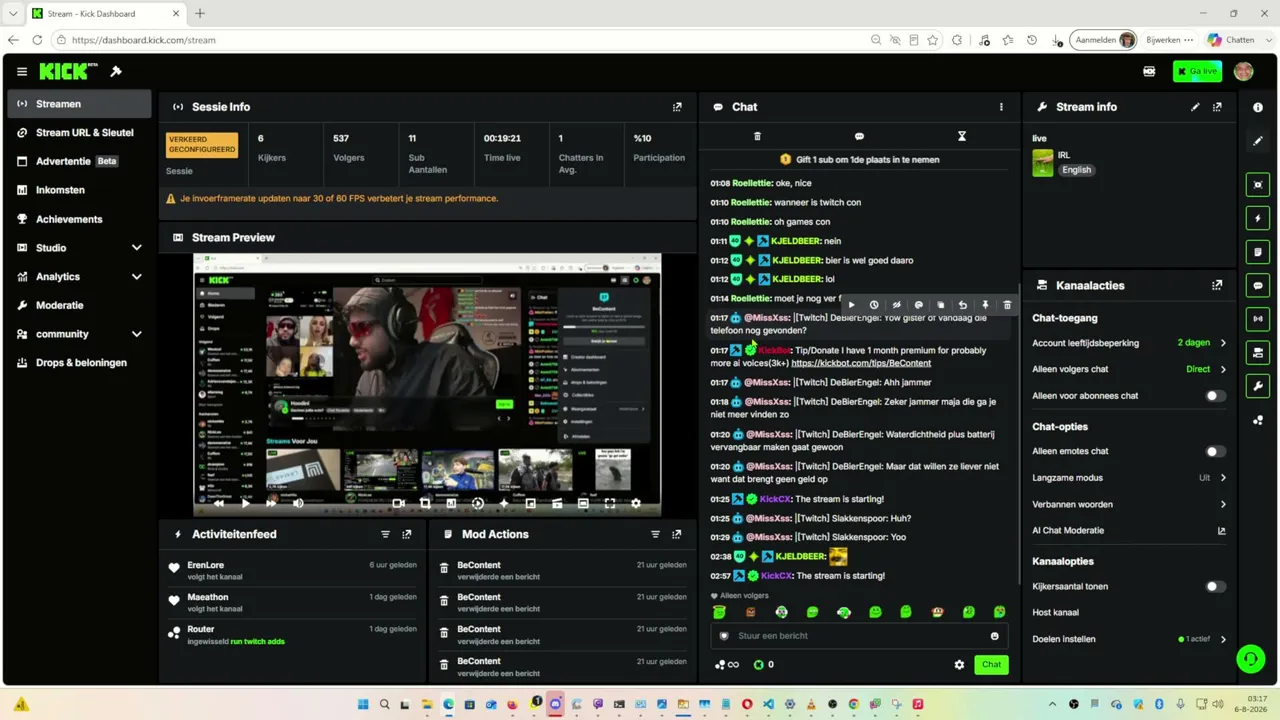The height and width of the screenshot is (720, 1280).
Task: Open the user avatar in top right
Action: tap(1244, 72)
